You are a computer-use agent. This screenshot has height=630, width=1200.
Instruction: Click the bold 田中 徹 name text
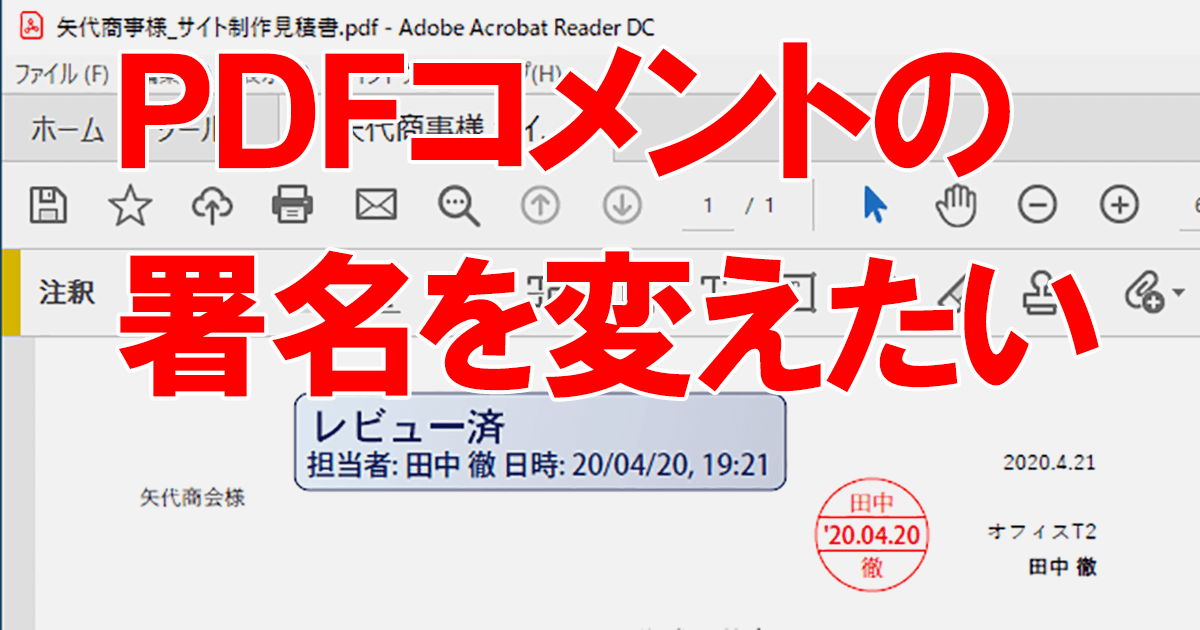(1063, 567)
